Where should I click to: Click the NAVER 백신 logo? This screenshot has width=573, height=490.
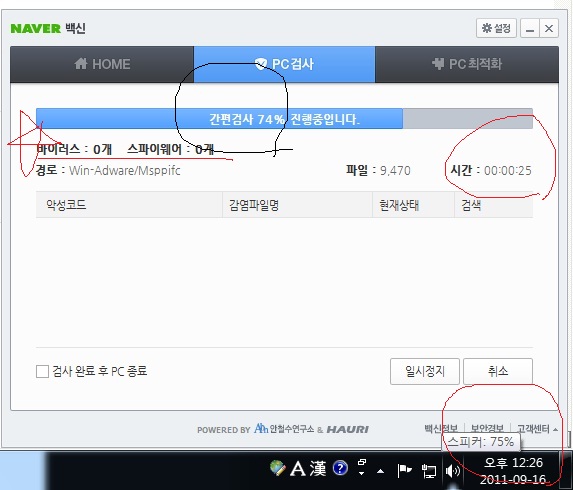click(48, 28)
